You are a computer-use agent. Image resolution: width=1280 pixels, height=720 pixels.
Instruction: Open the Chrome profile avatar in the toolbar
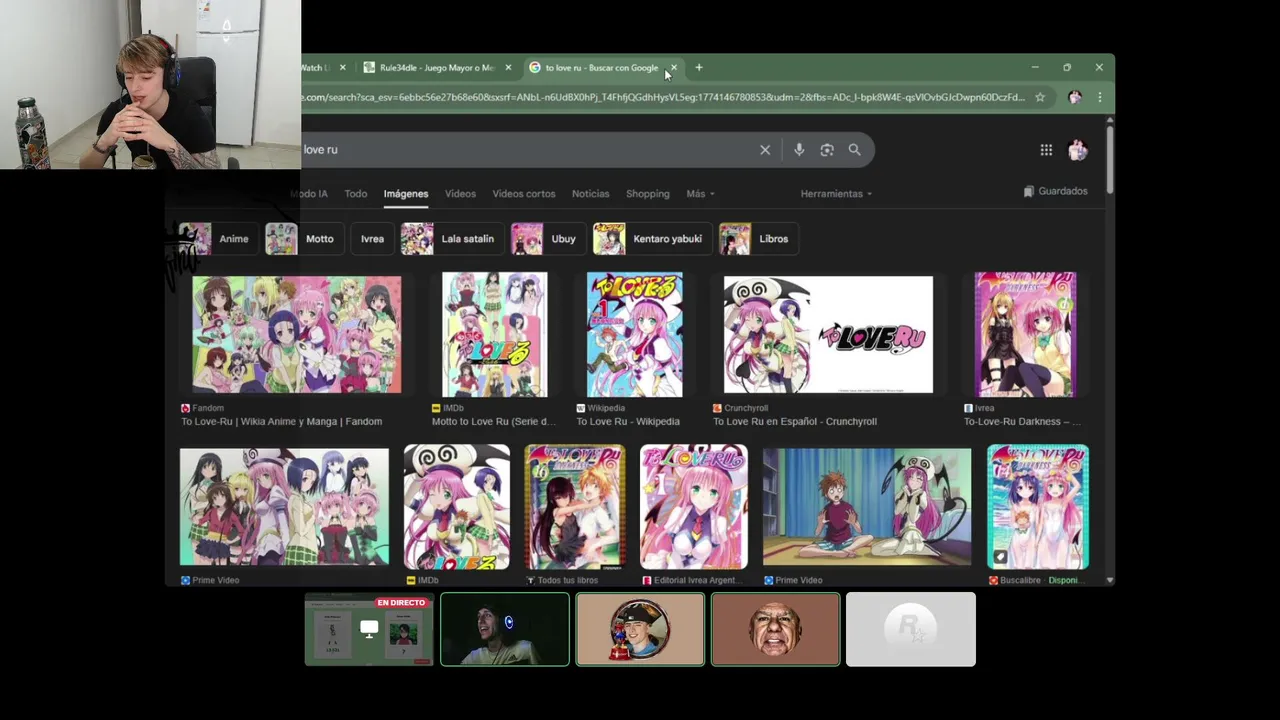click(x=1075, y=97)
